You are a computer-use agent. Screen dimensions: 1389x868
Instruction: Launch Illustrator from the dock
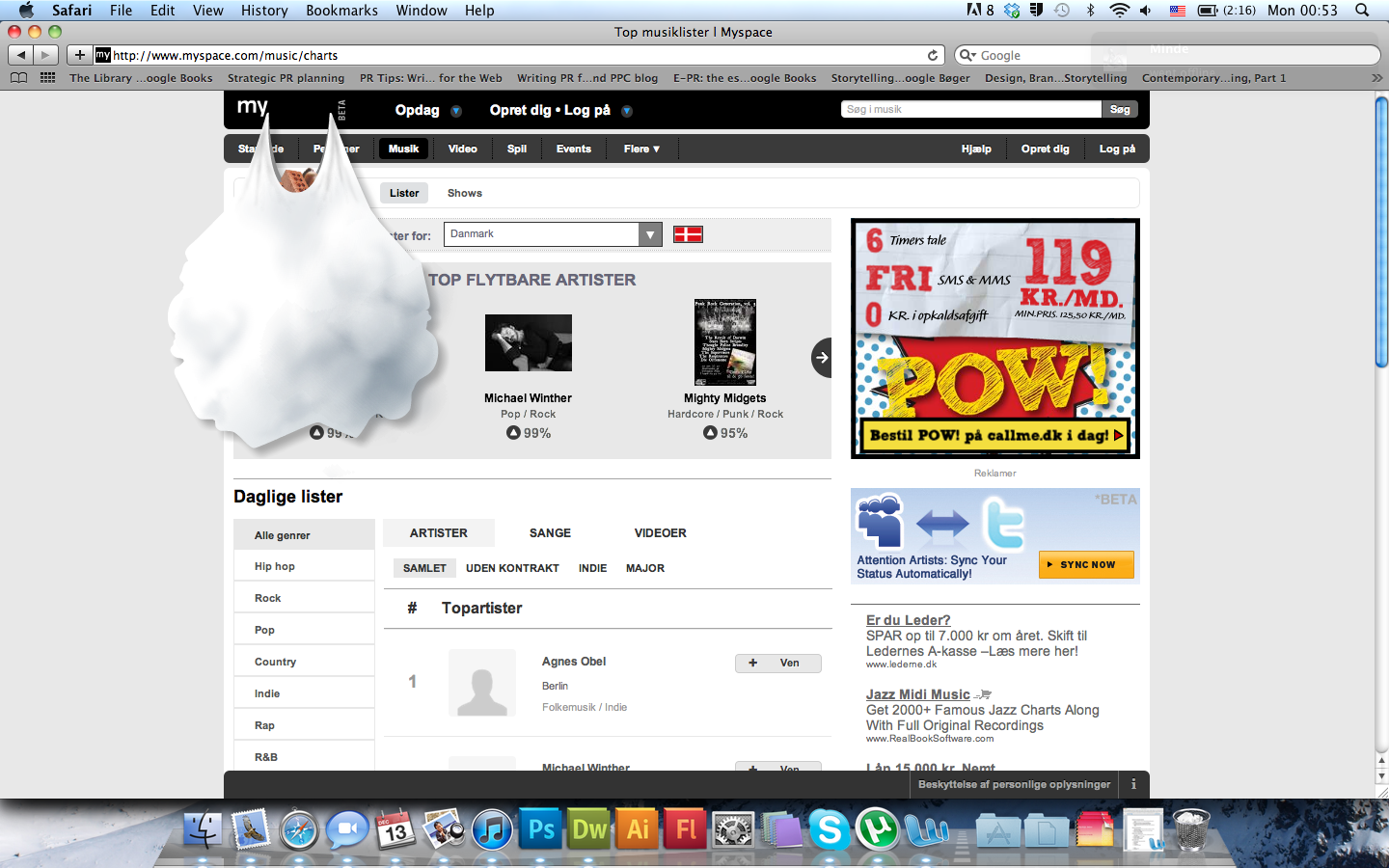click(638, 829)
